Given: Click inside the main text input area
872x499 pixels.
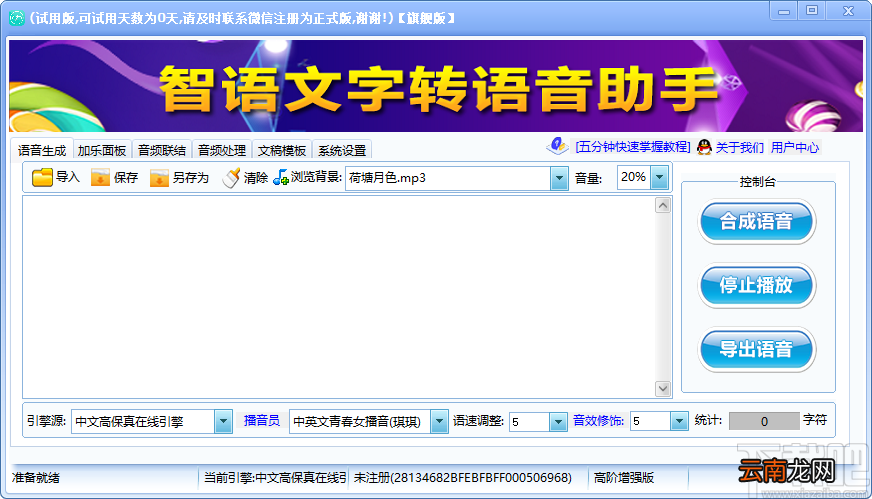Looking at the screenshot, I should 339,297.
